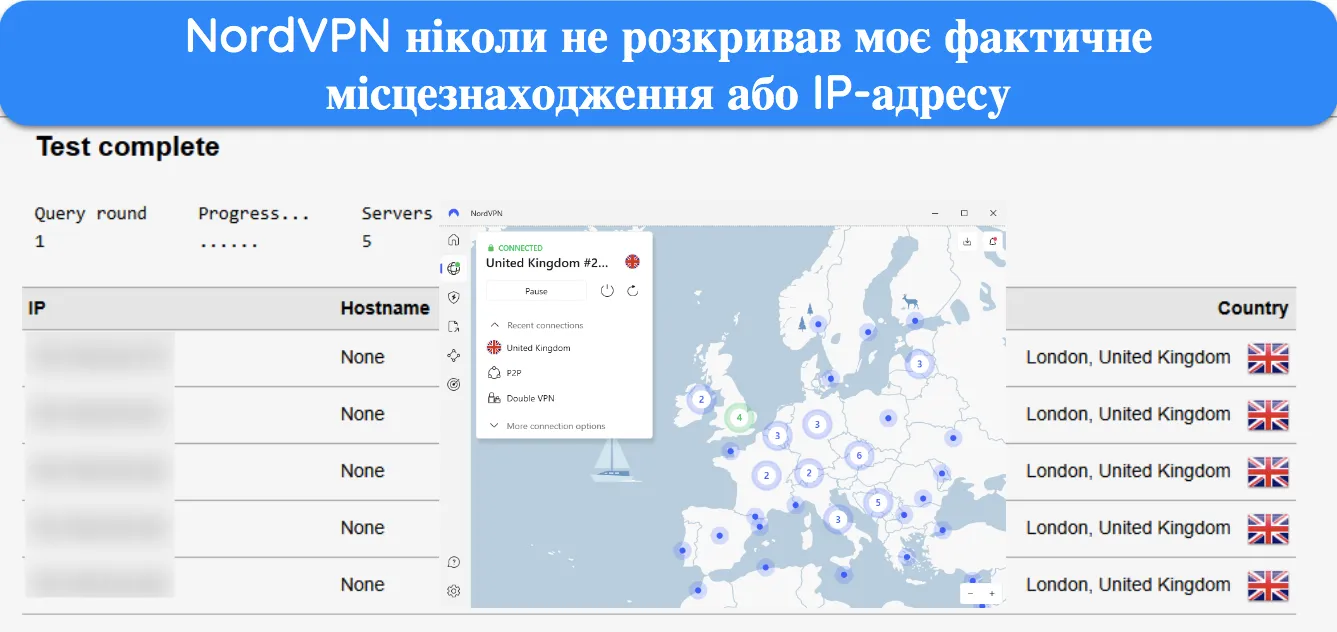Open the help question mark icon

point(454,562)
